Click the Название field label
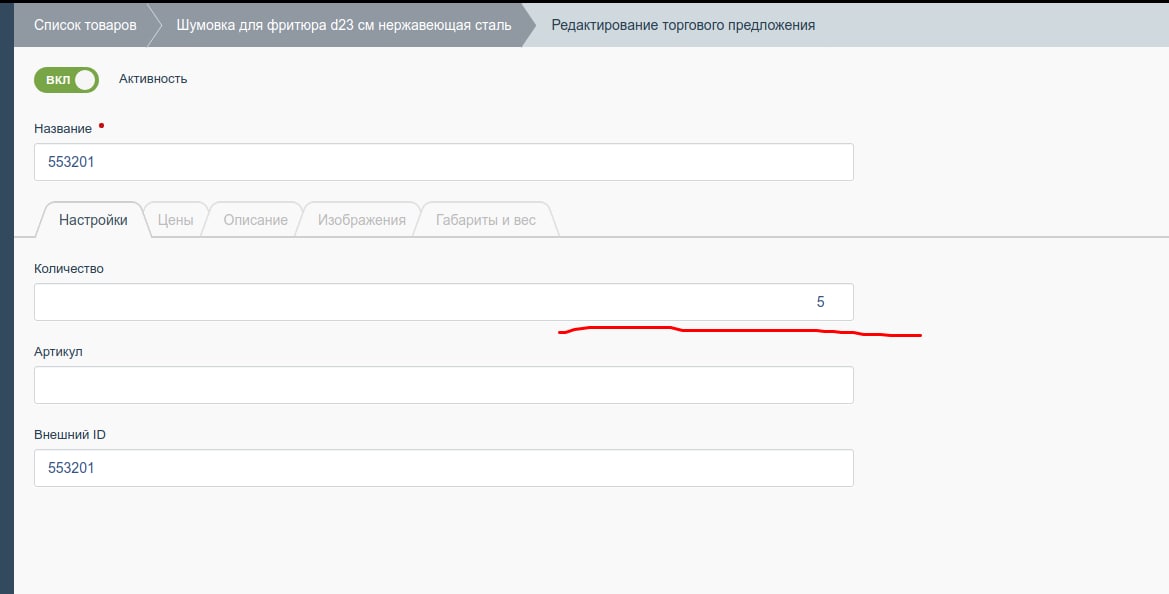This screenshot has width=1169, height=594. point(63,128)
